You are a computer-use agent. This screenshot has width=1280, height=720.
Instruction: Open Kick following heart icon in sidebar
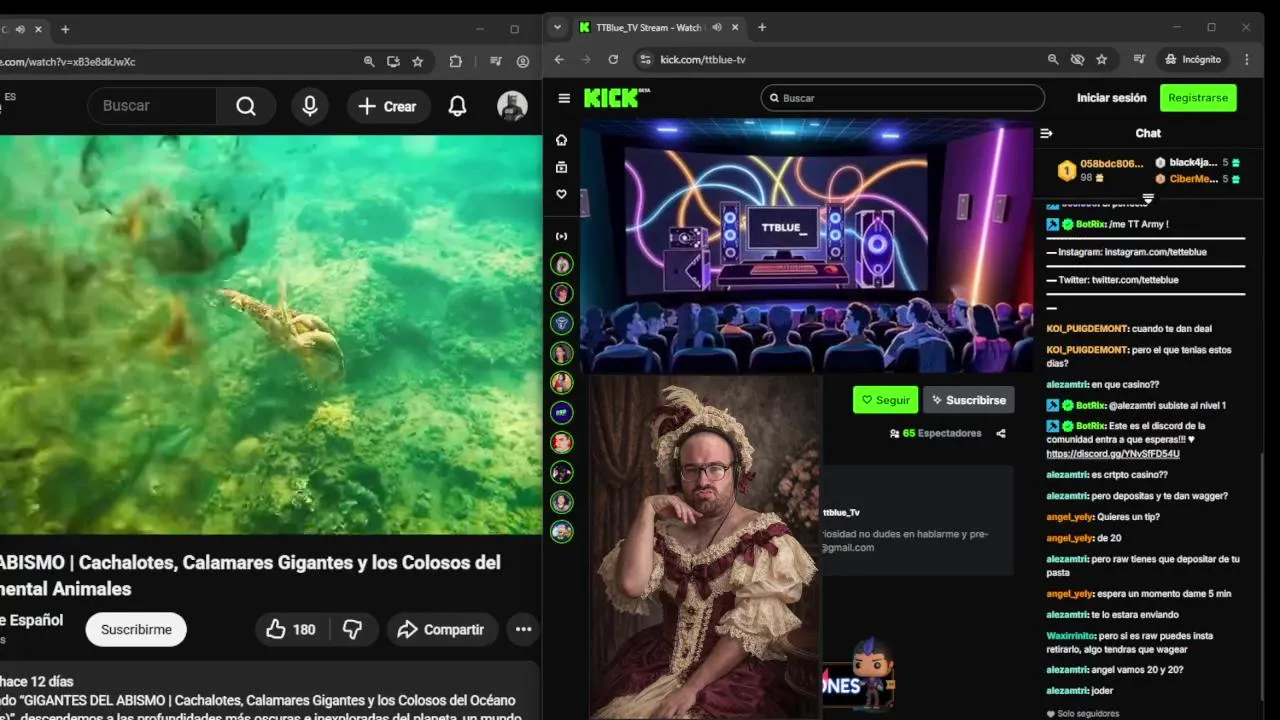(x=562, y=194)
